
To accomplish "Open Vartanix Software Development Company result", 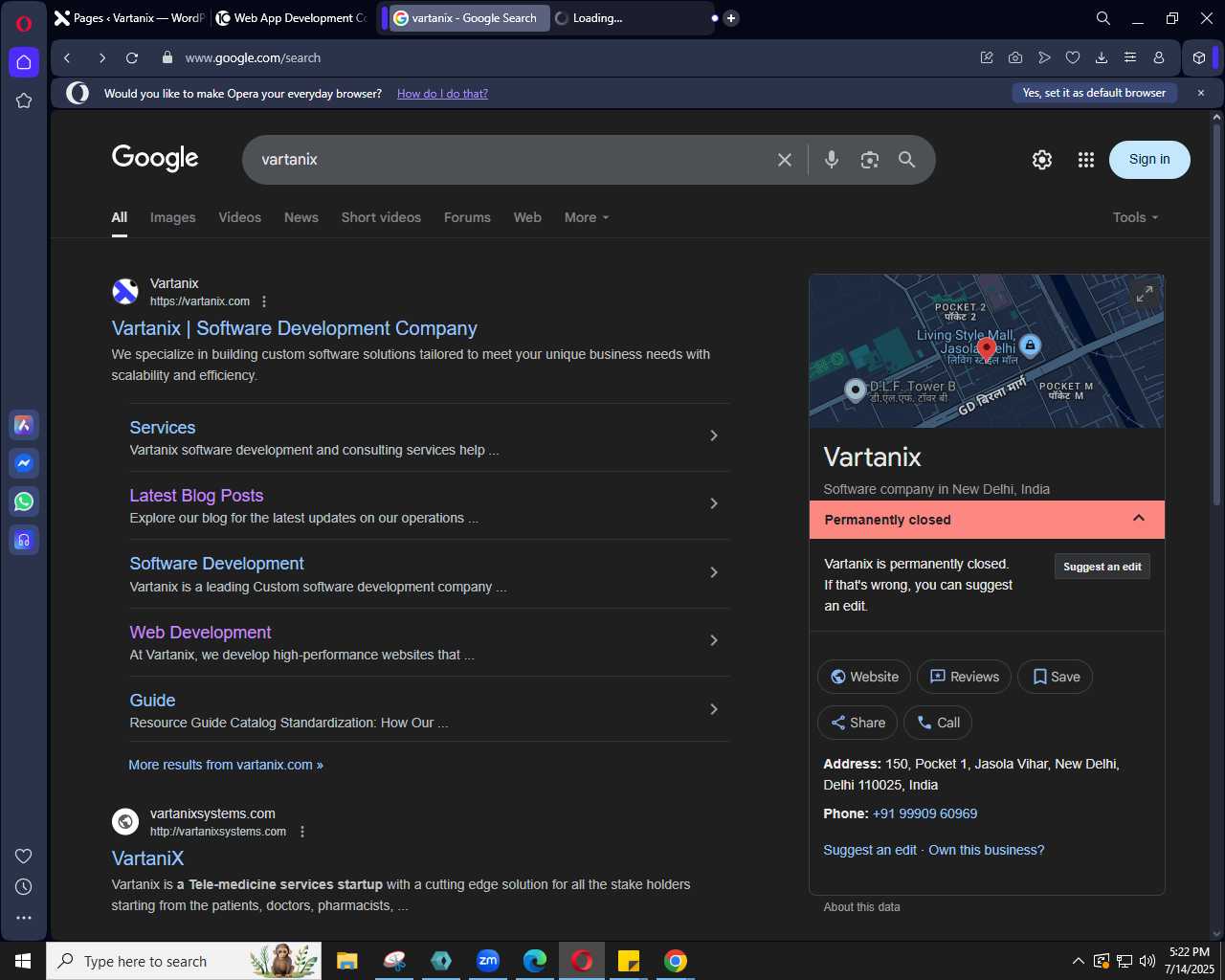I will (295, 328).
